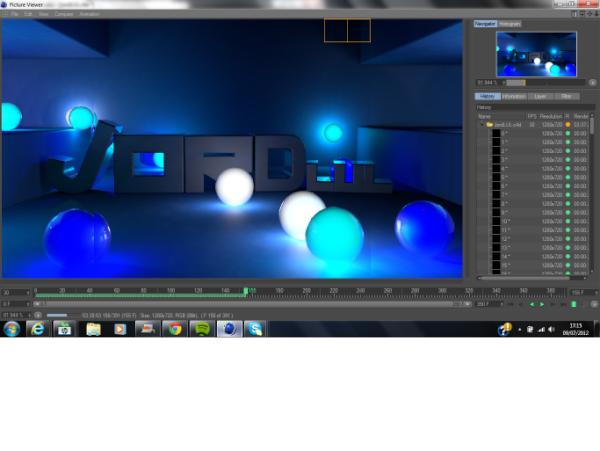Select frame 8 in the History list
This screenshot has width=600, height=451.
pos(533,204)
